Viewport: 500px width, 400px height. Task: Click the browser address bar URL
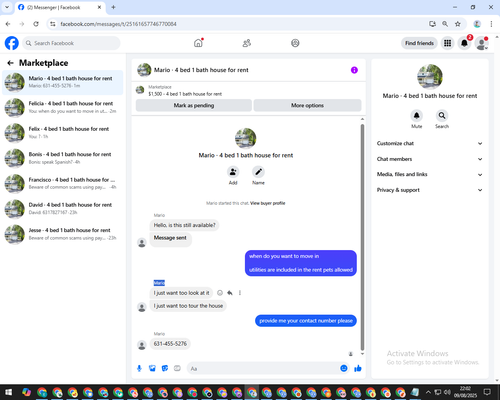pyautogui.click(x=118, y=24)
